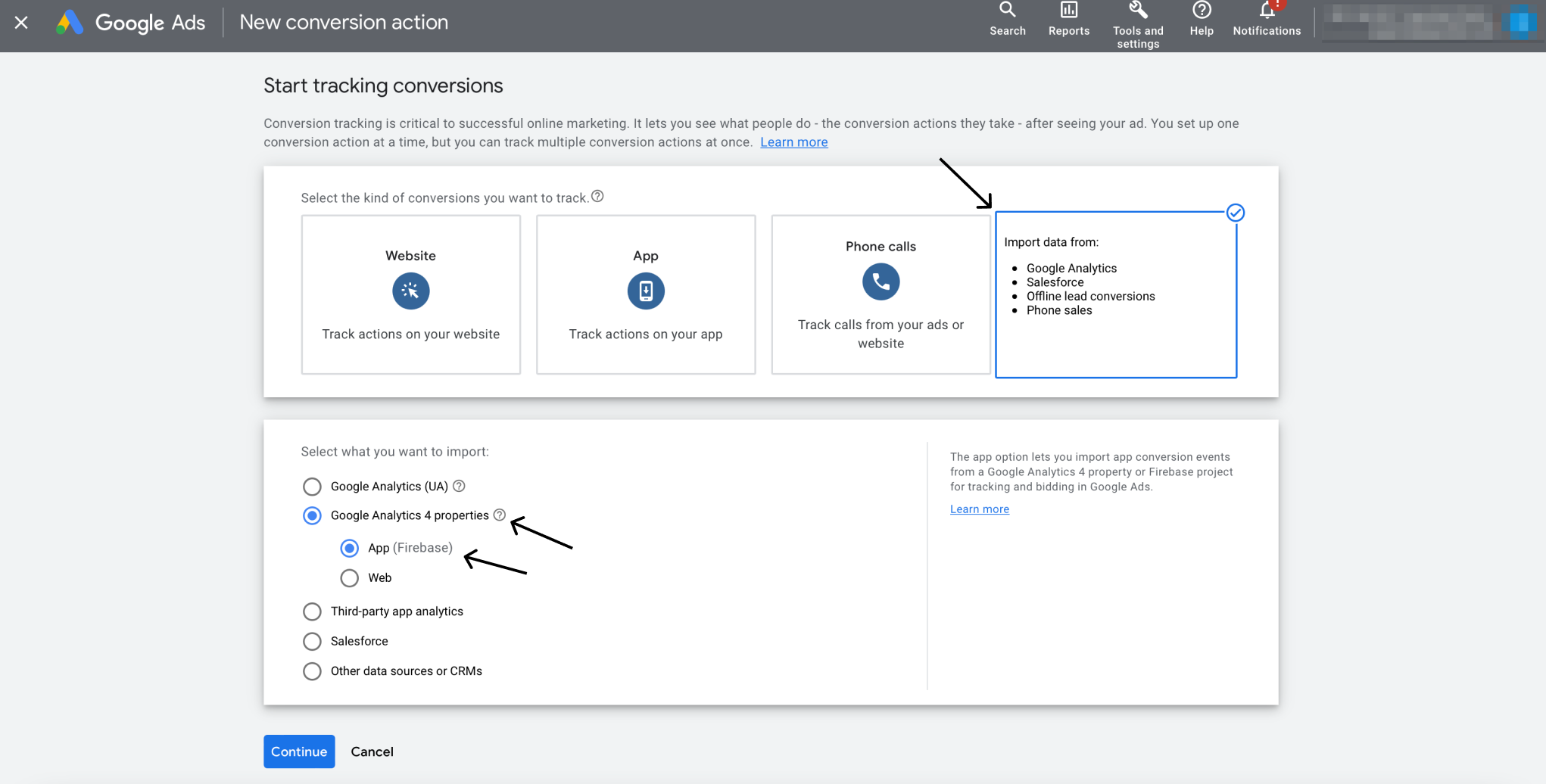
Task: View Notifications bell alerts
Action: pyautogui.click(x=1266, y=19)
